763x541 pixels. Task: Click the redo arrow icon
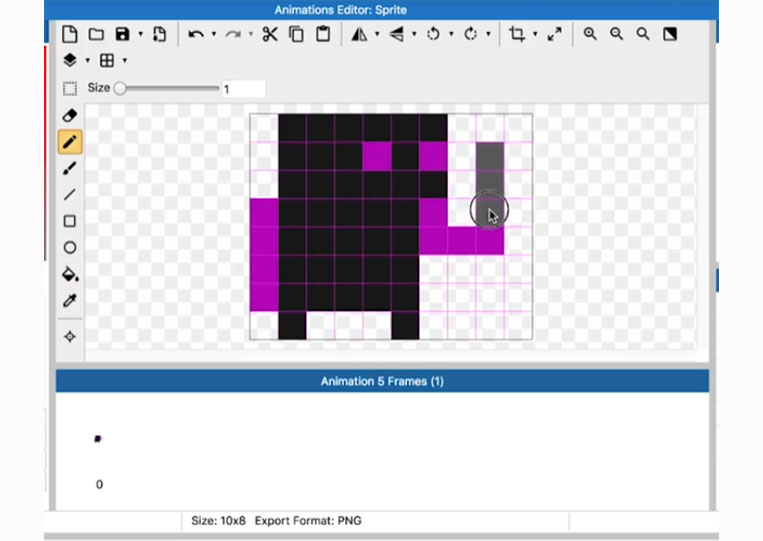[233, 34]
